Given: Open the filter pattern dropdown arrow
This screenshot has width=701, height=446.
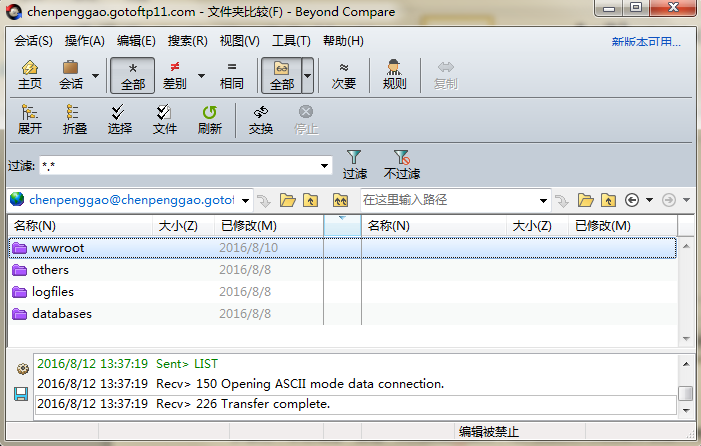Looking at the screenshot, I should (325, 166).
